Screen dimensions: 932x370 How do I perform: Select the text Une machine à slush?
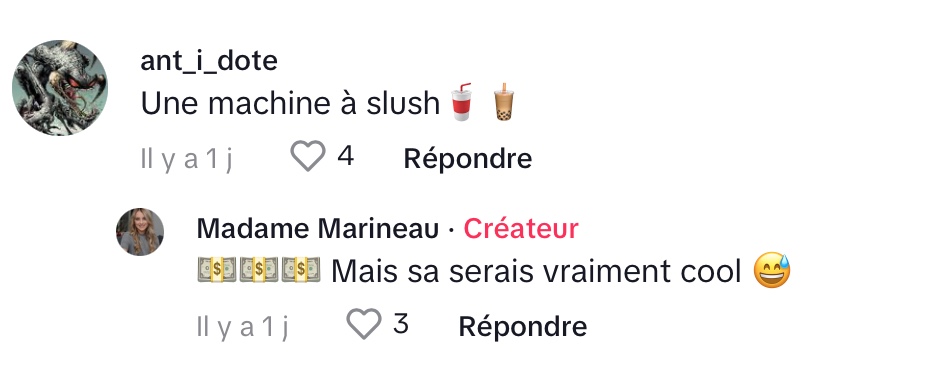(x=290, y=104)
